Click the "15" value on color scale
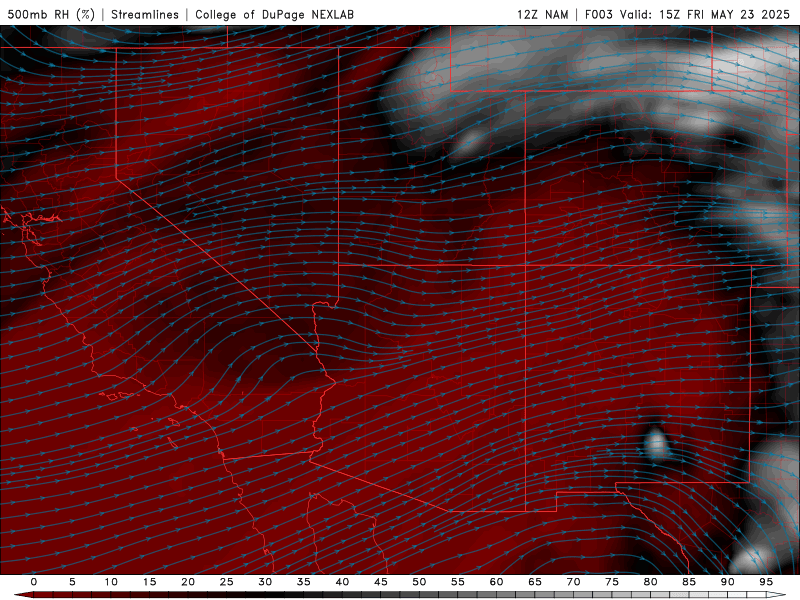This screenshot has width=800, height=600. coord(149,582)
